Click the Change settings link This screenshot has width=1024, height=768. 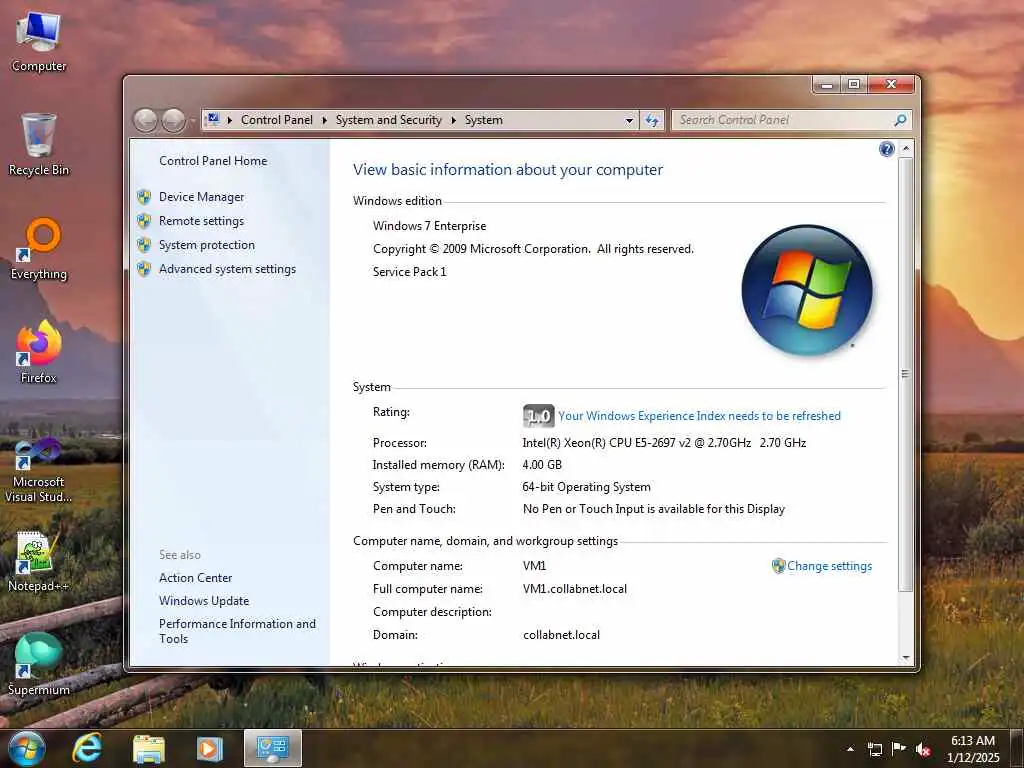829,566
